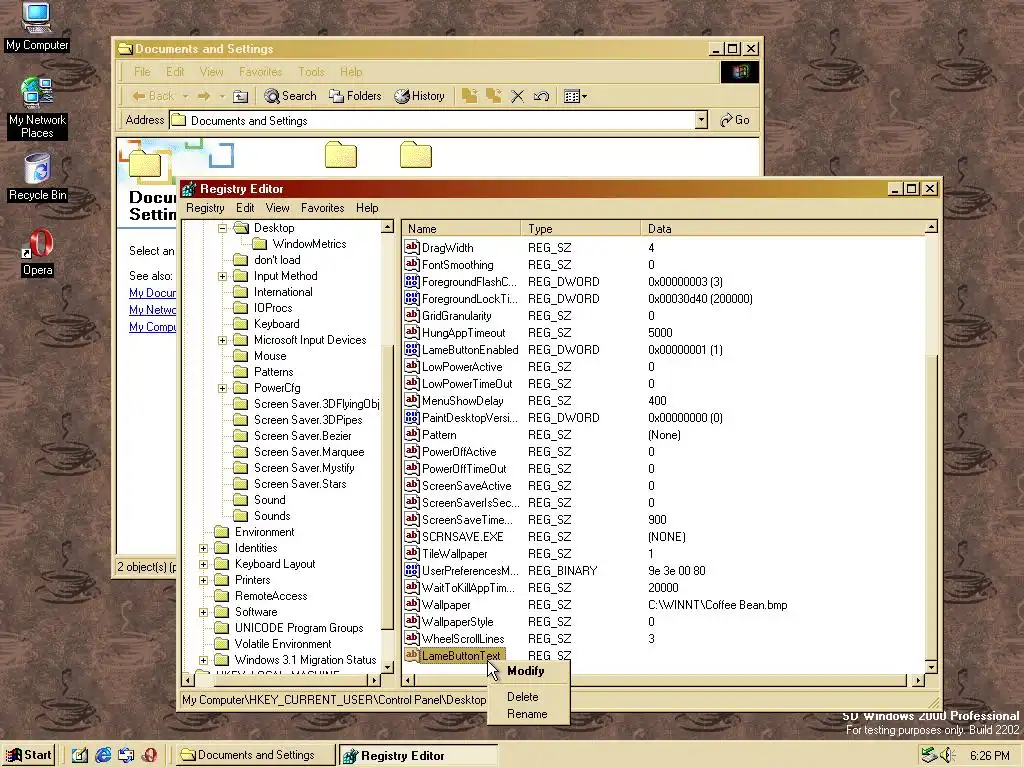Click the Move To icon in Explorer toolbar
The width and height of the screenshot is (1024, 768).
pyautogui.click(x=469, y=96)
